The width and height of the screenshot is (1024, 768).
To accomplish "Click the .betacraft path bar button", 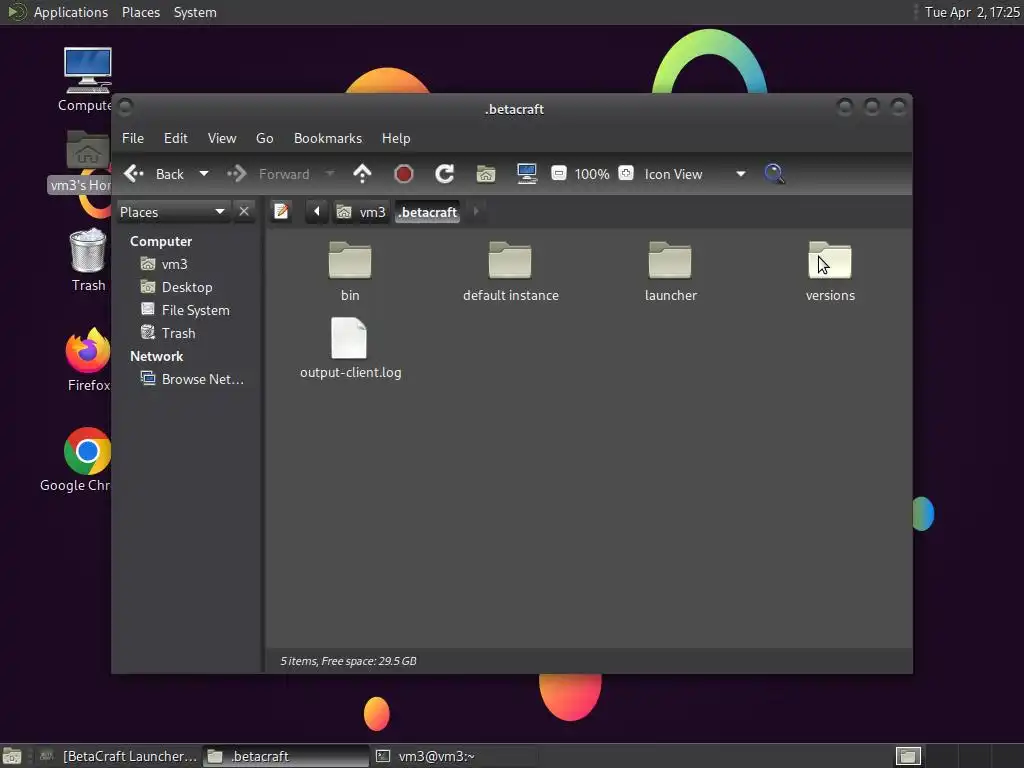I will [428, 212].
